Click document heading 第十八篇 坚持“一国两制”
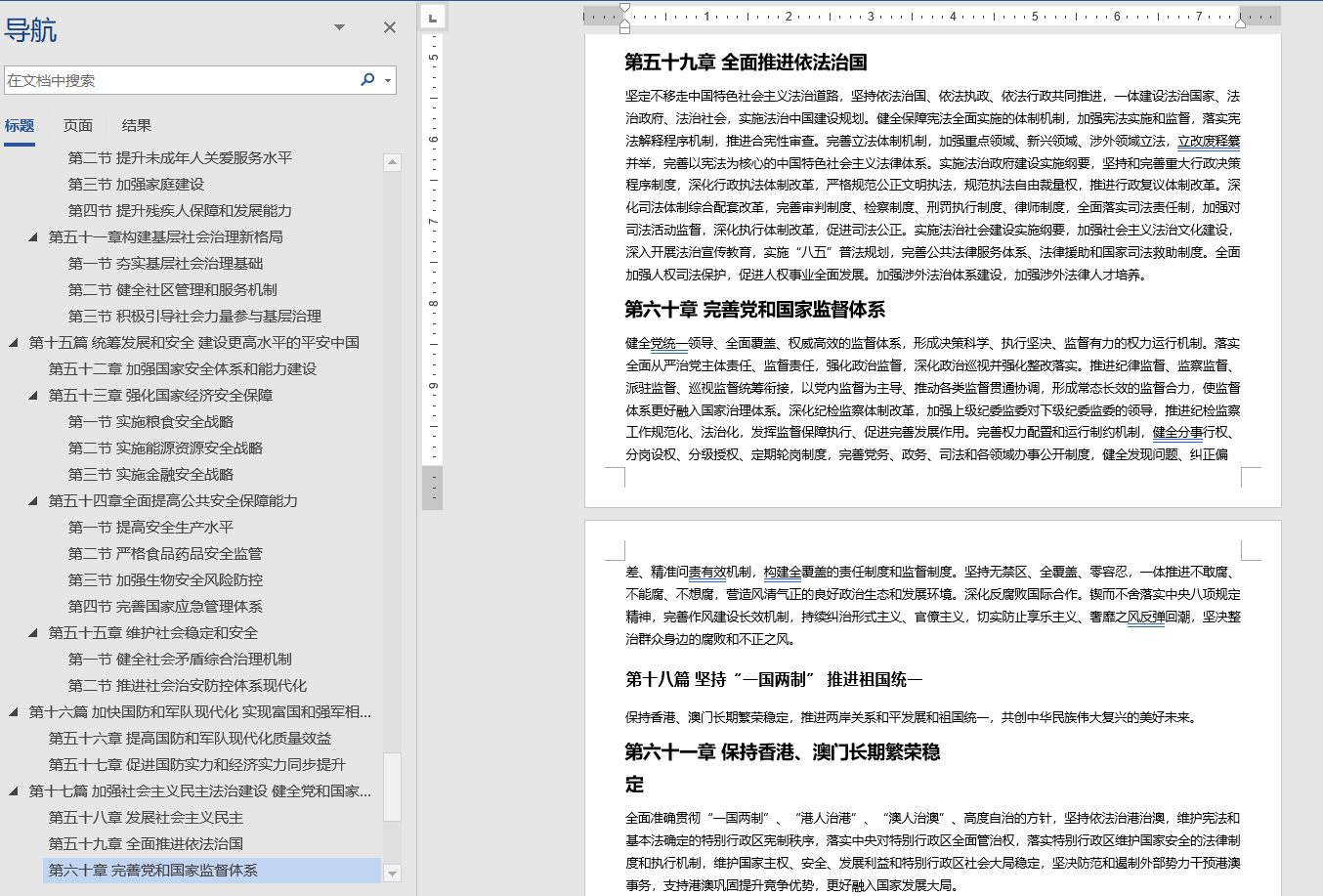The width and height of the screenshot is (1323, 896). click(x=774, y=679)
